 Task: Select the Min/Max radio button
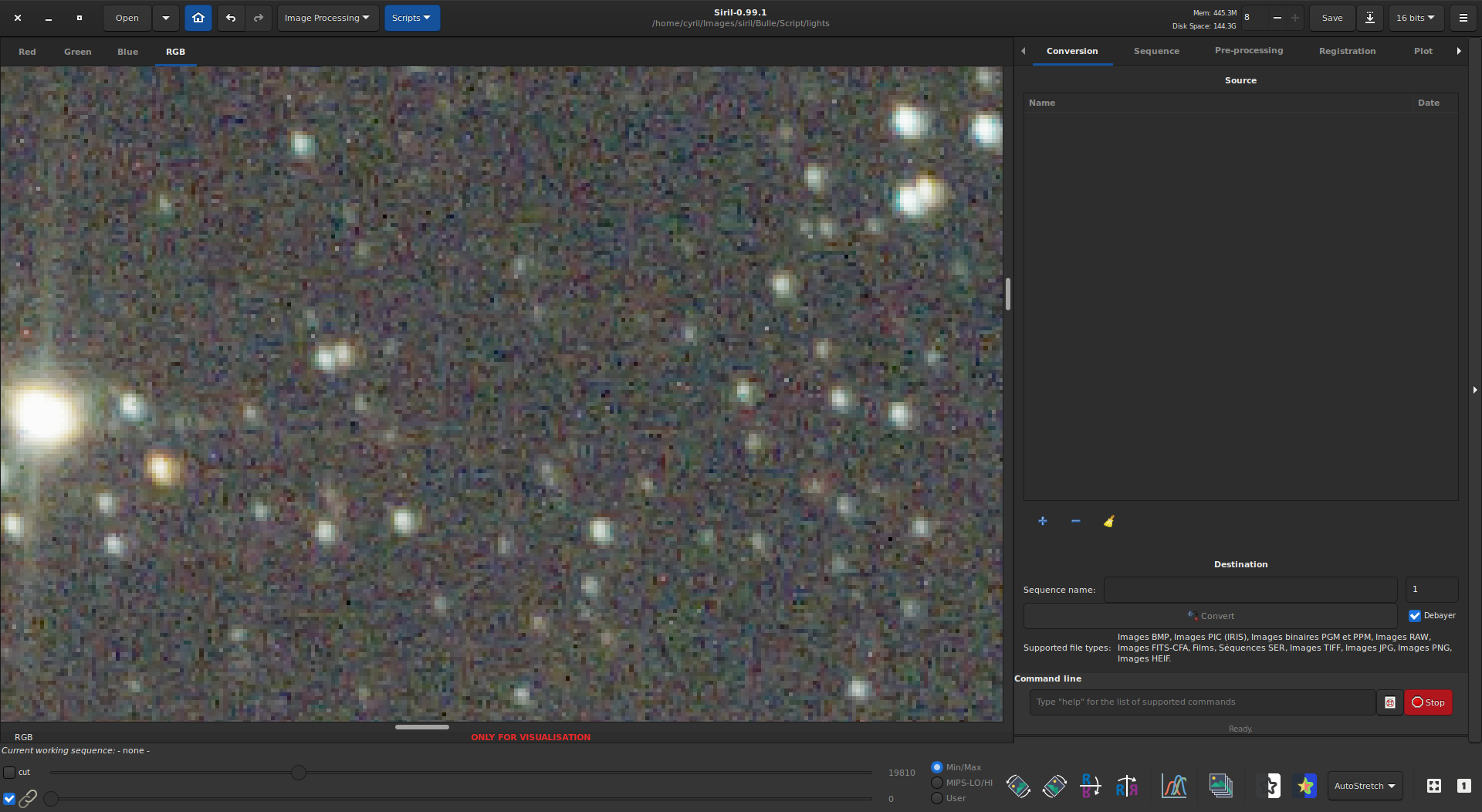click(937, 767)
